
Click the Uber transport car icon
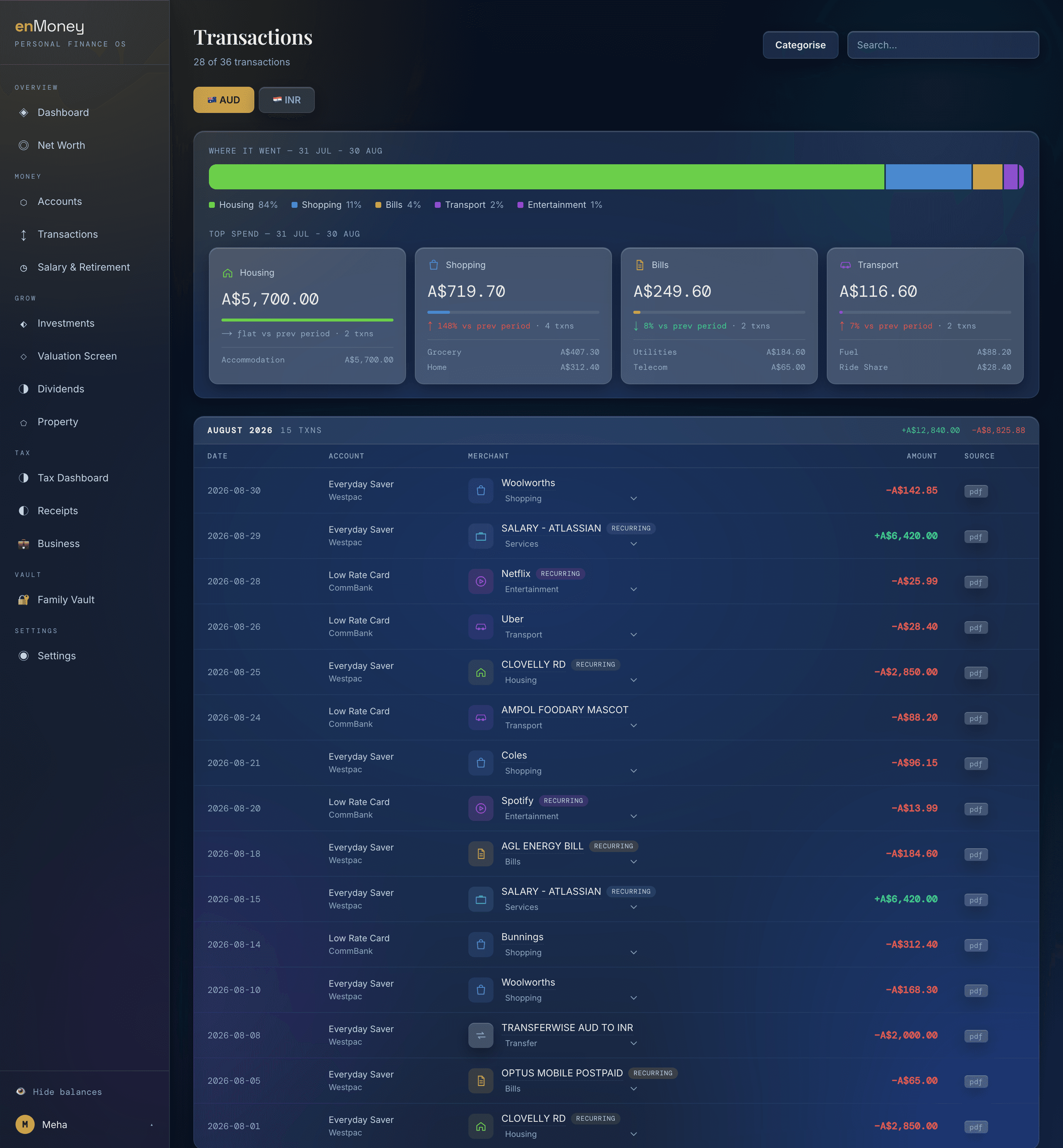coord(481,627)
